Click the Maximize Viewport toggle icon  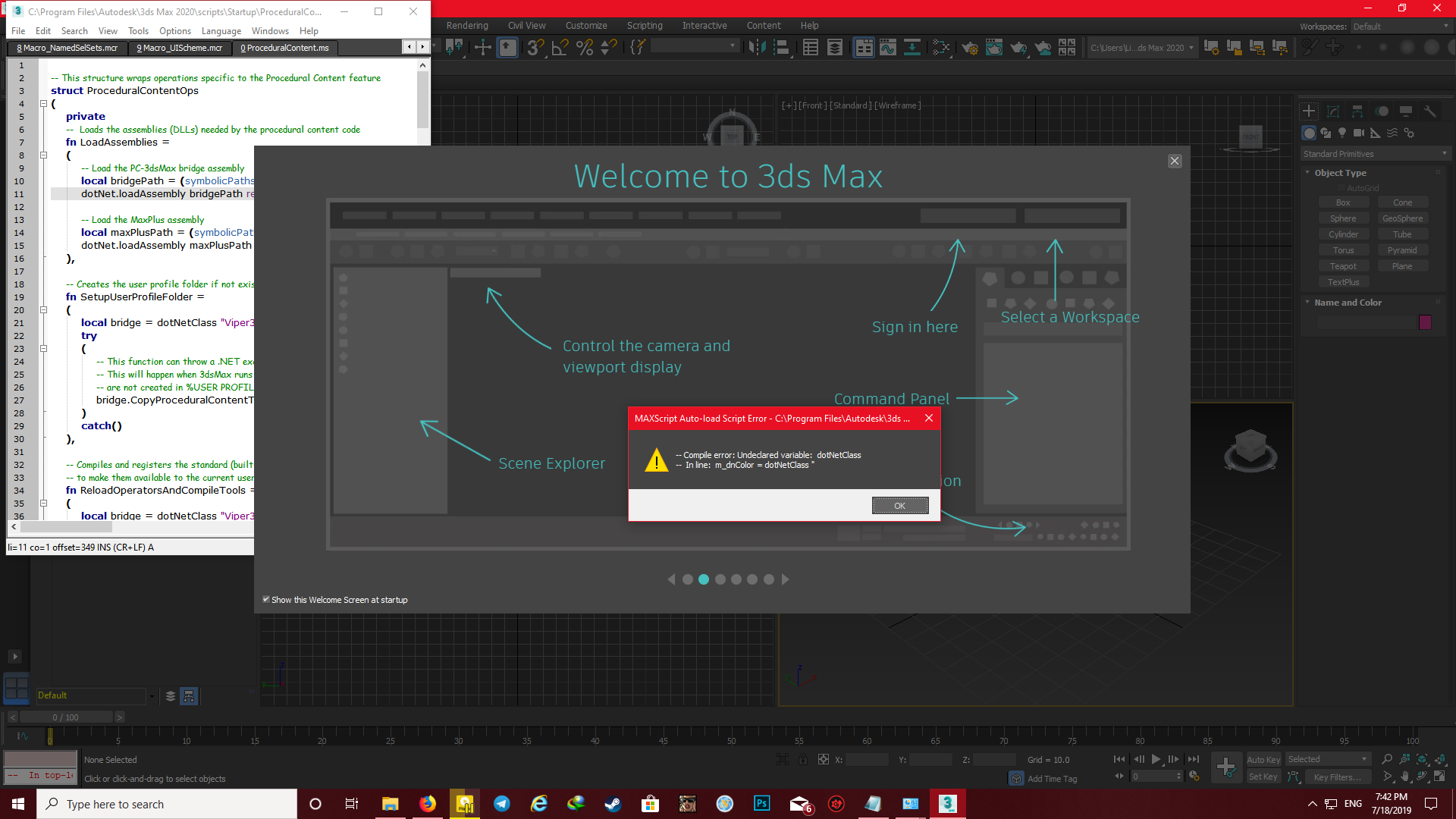point(1439,777)
